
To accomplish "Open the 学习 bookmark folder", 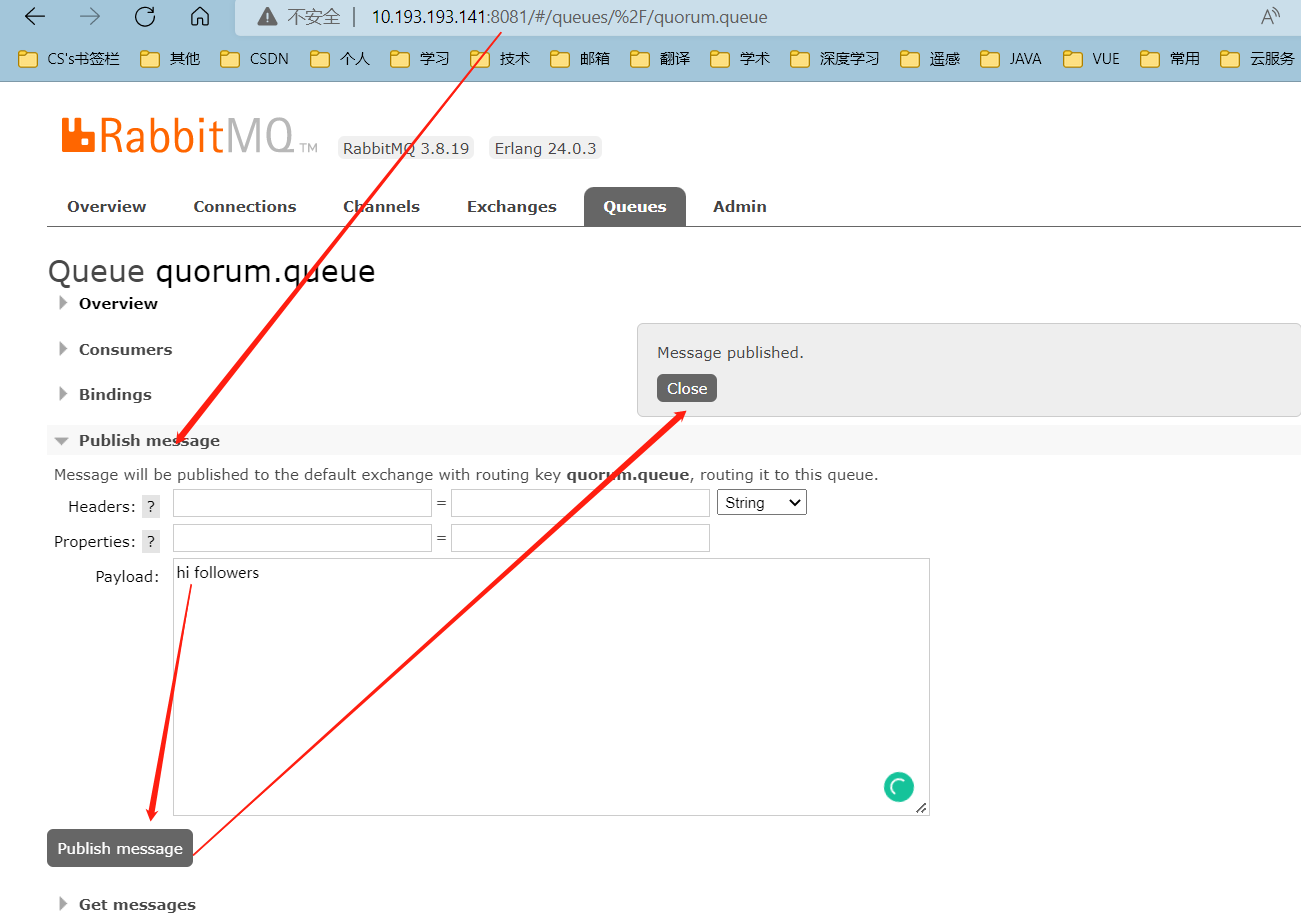I will [x=420, y=59].
